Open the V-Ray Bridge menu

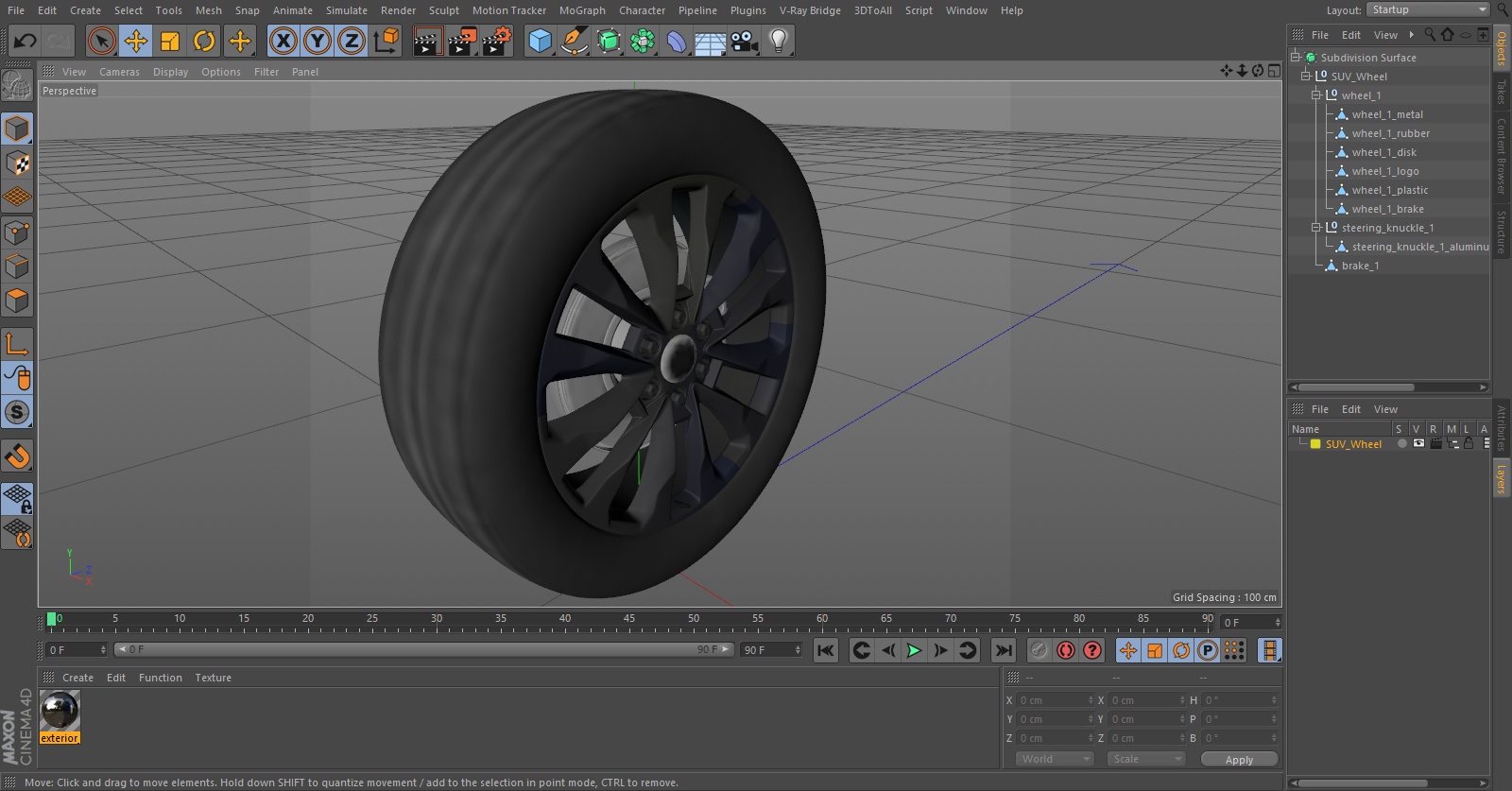pos(810,10)
